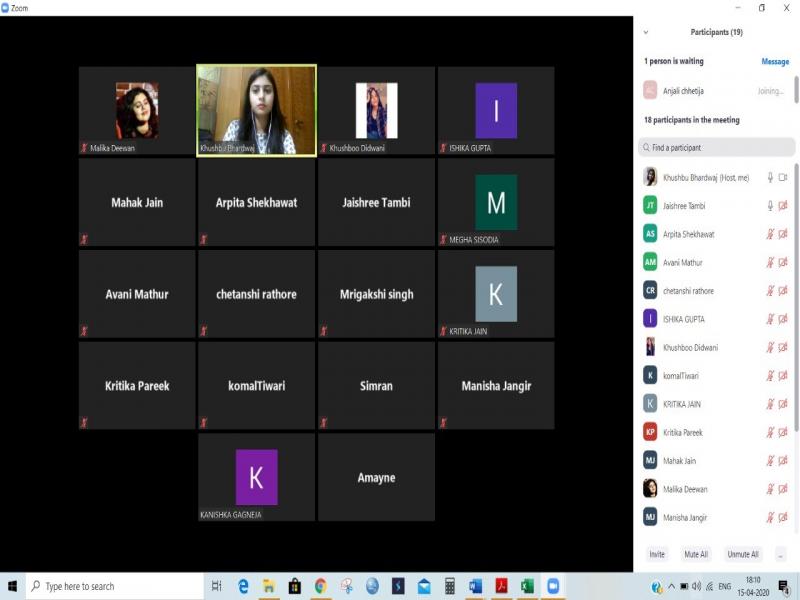800x600 pixels.
Task: Click the Find a participant search field
Action: point(716,148)
